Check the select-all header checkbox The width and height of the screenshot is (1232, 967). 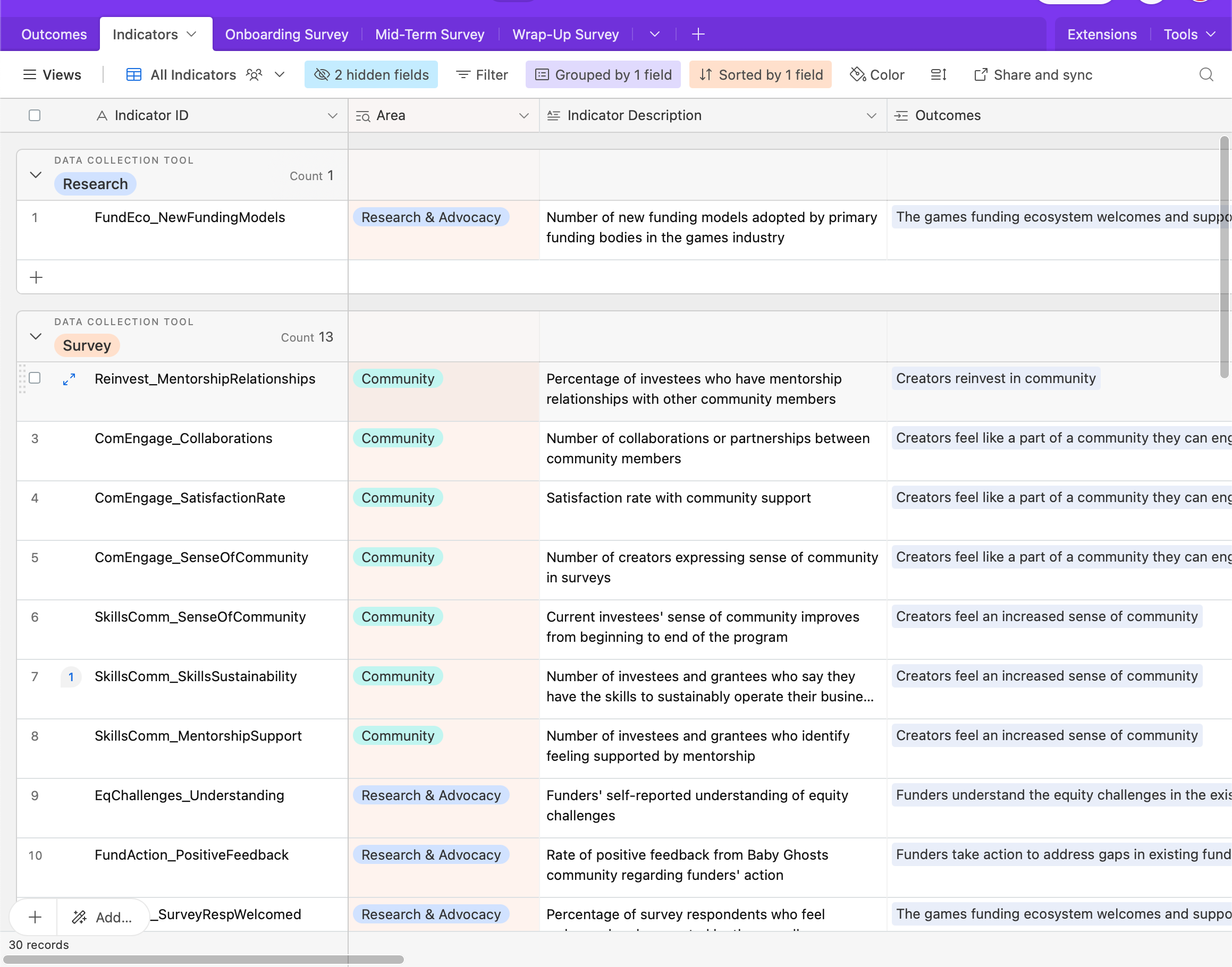(35, 115)
